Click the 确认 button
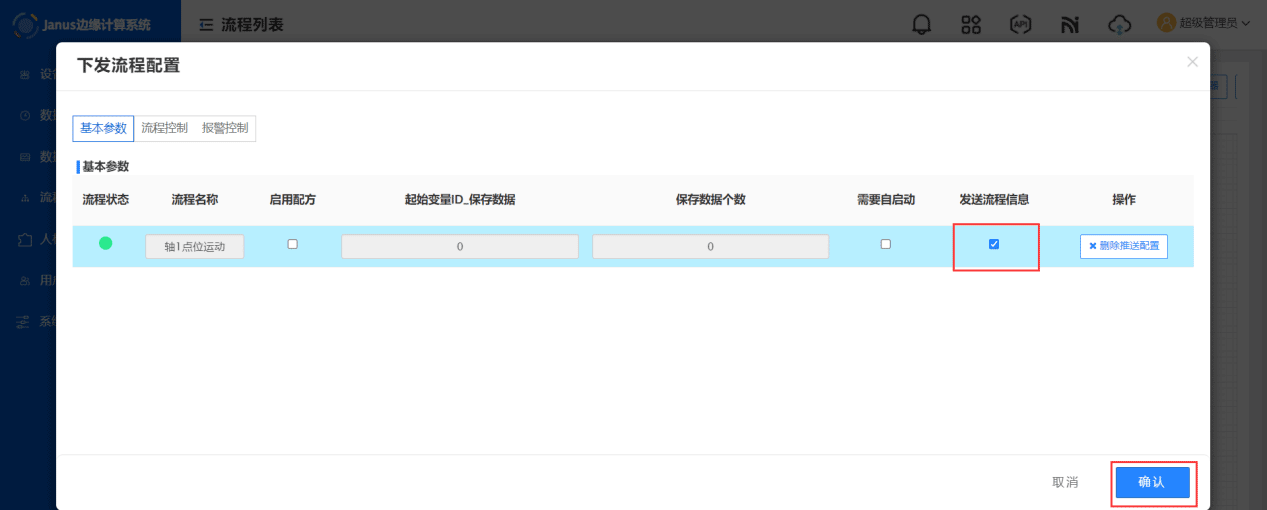 (1152, 482)
